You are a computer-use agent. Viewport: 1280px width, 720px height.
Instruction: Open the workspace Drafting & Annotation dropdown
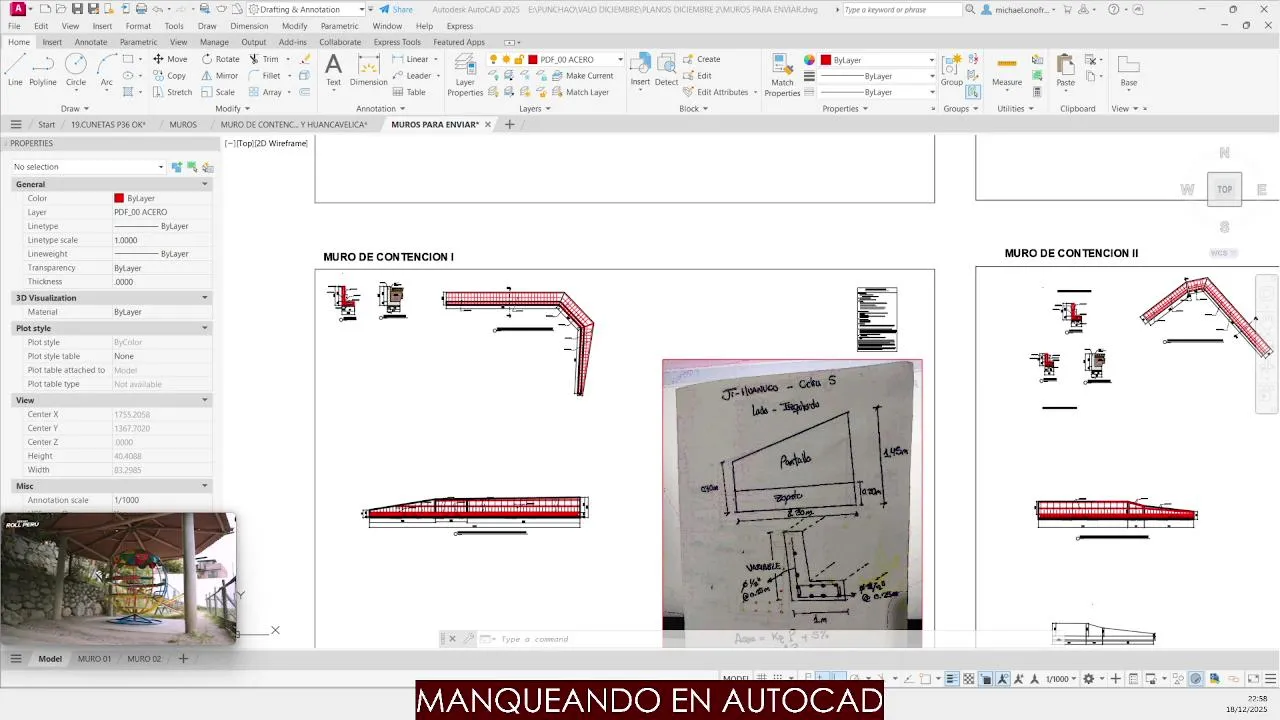[x=306, y=9]
